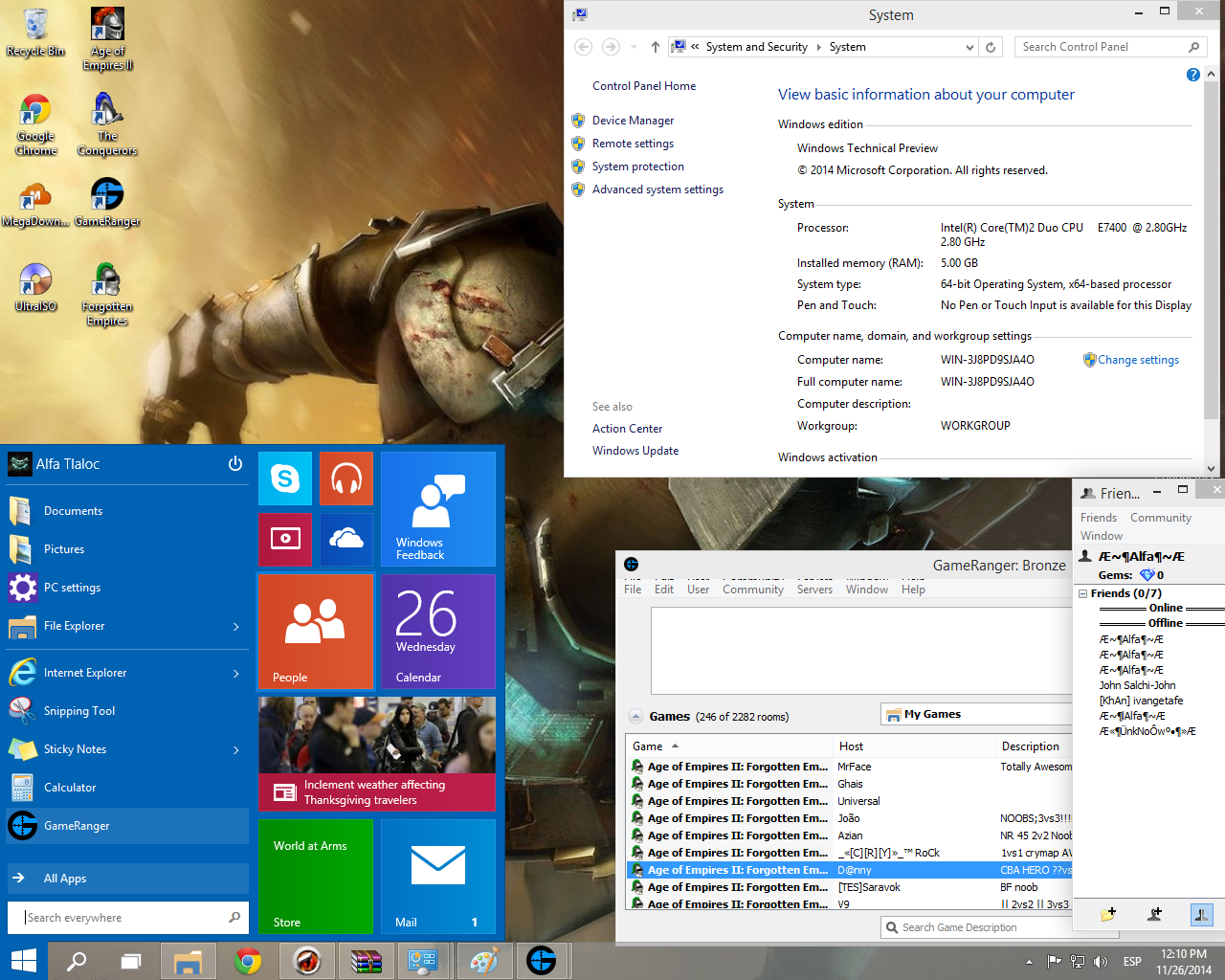The width and height of the screenshot is (1225, 980).
Task: Show hidden system tray icons
Action: point(1029,962)
